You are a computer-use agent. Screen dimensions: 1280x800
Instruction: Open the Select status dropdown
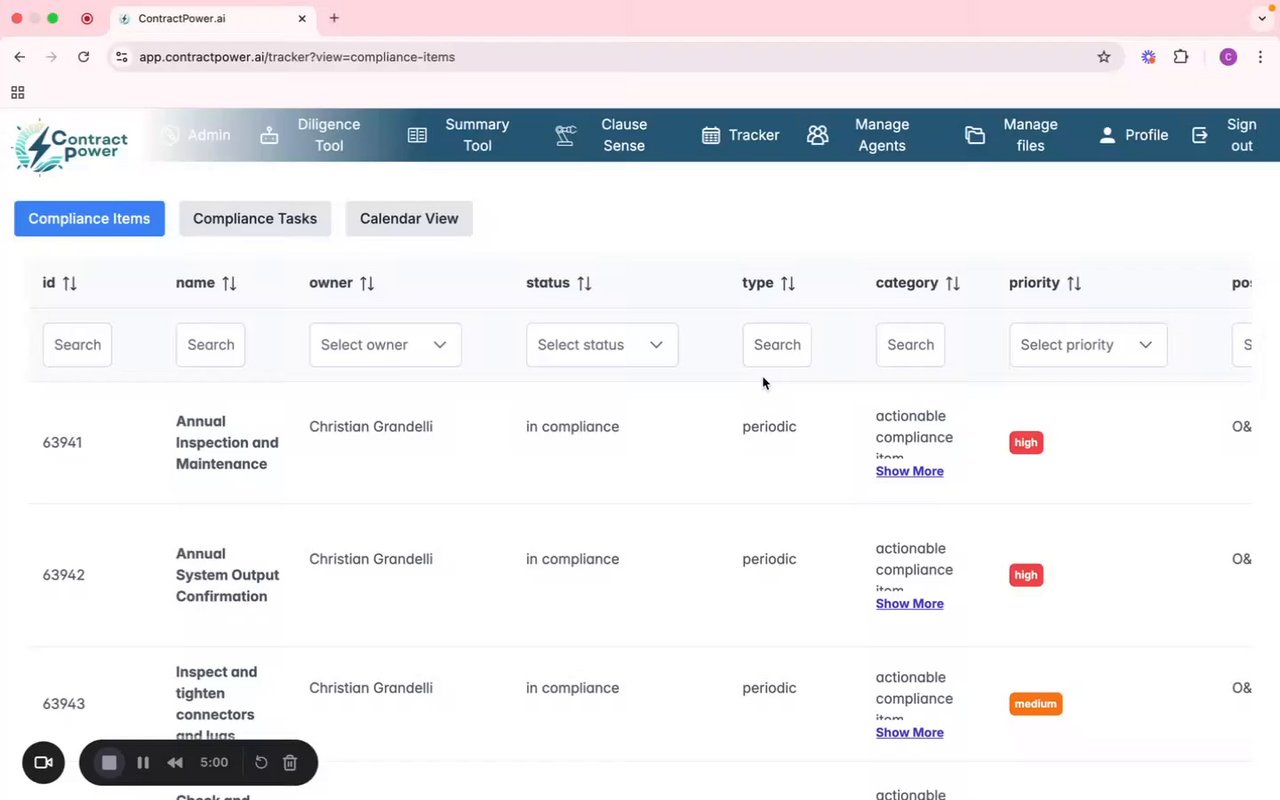(602, 345)
